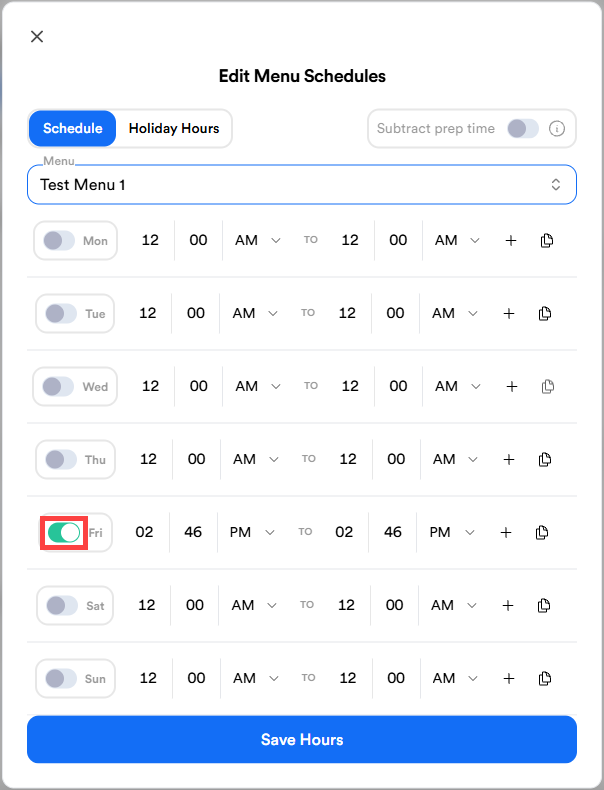Copy Friday's hours to other days

tap(542, 532)
